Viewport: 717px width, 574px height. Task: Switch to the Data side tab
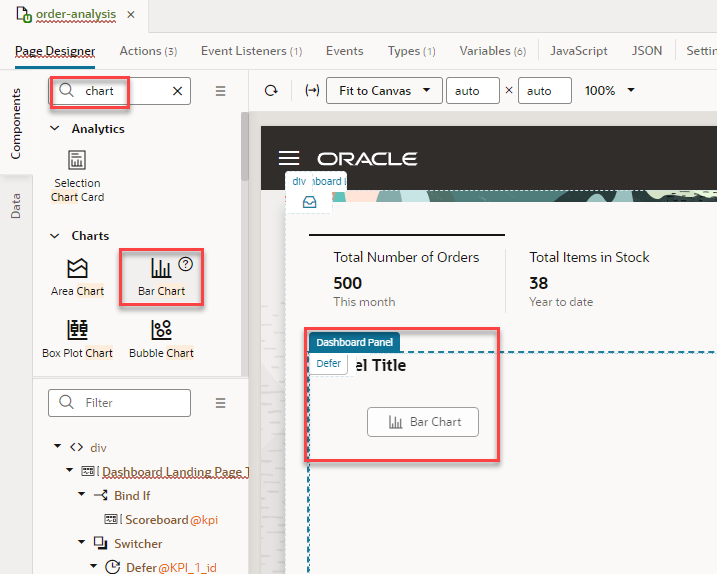(x=16, y=206)
